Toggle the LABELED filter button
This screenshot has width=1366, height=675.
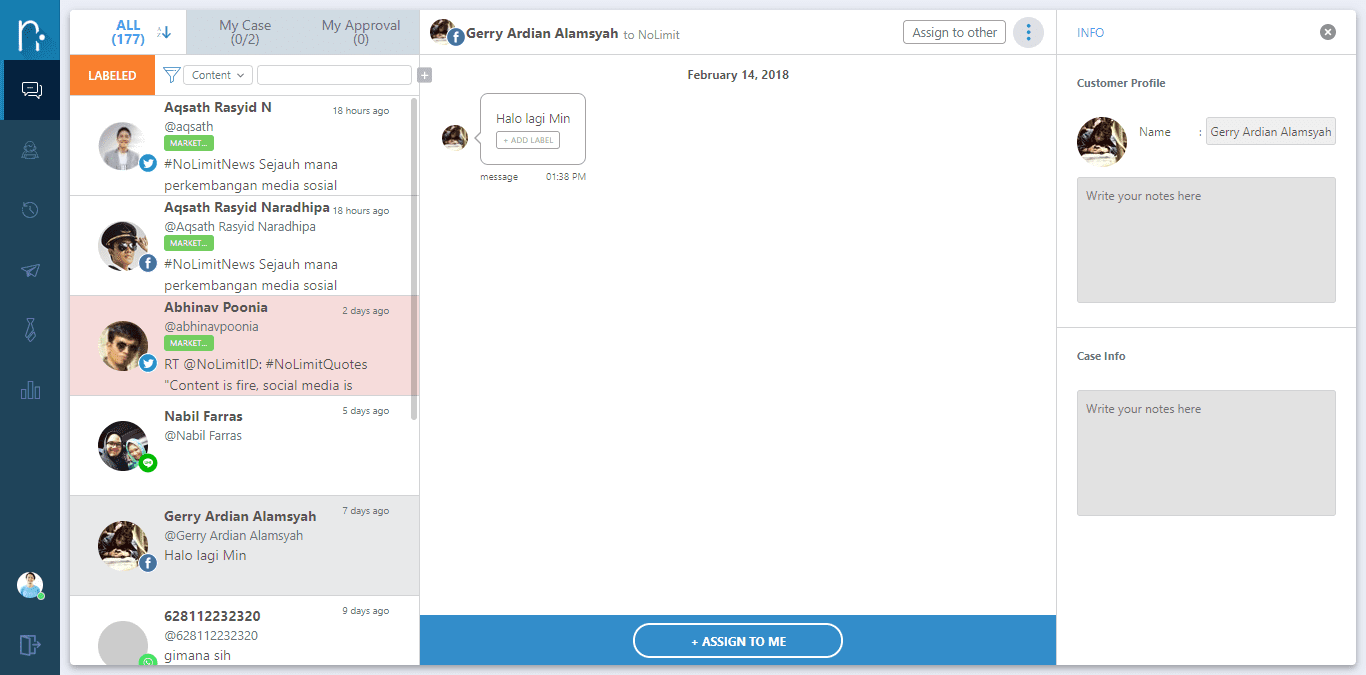[x=112, y=75]
